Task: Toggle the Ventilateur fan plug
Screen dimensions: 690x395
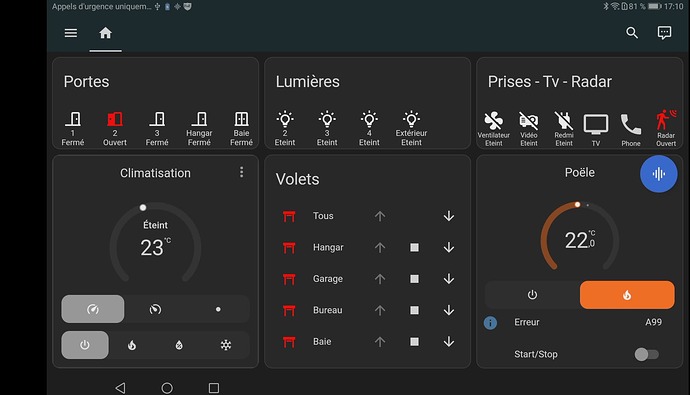Action: coord(494,121)
